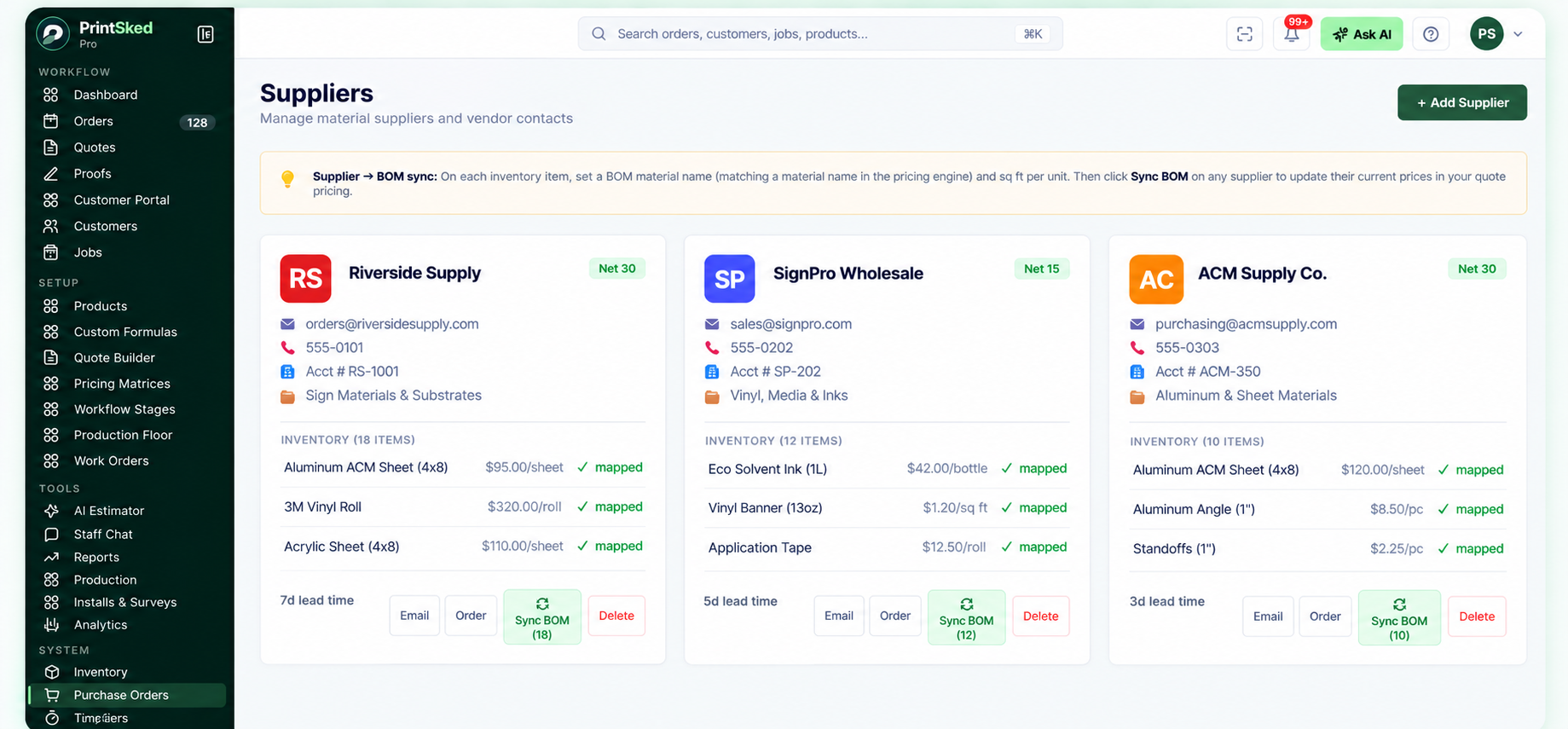Click the AC avatar for ACM Supply Co.
Viewport: 1568px width, 729px height.
coord(1156,279)
